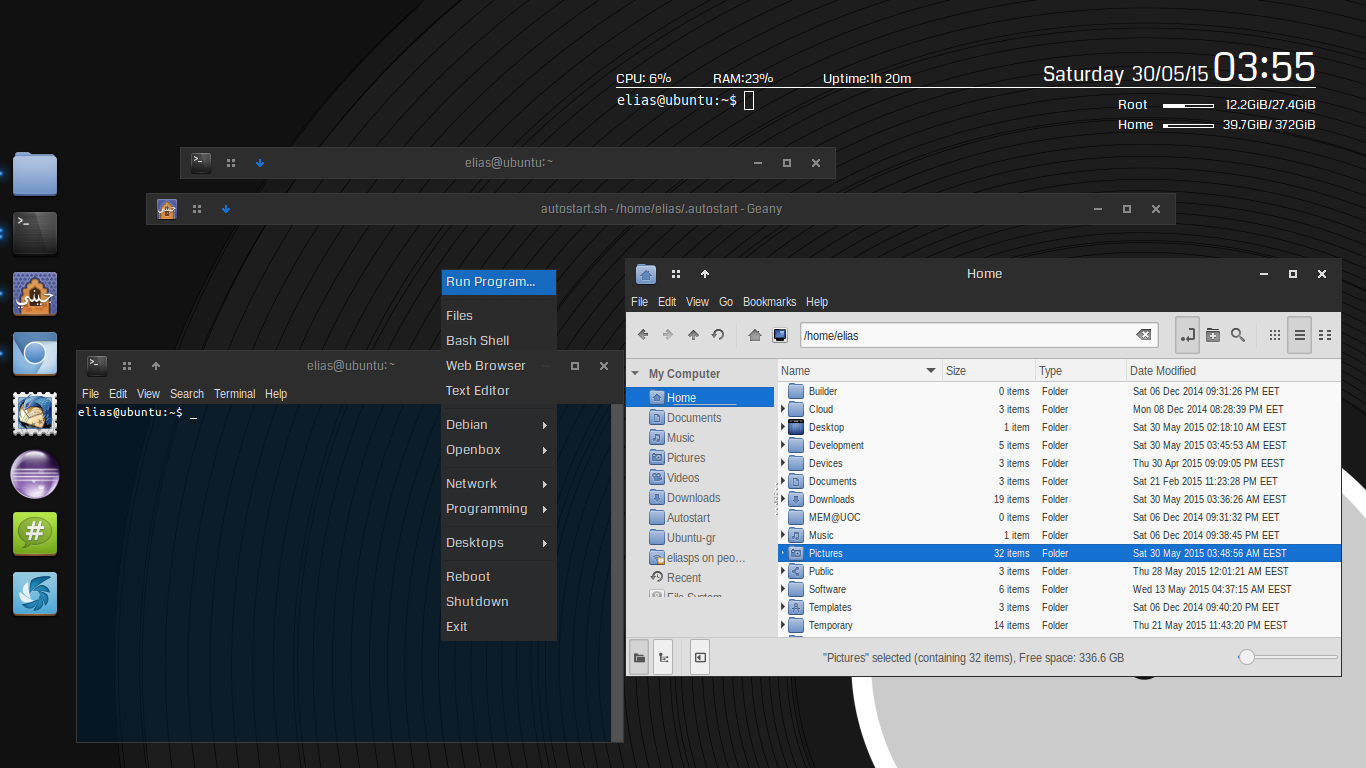Viewport: 1366px width, 768px height.
Task: Expand the Openbox submenu
Action: coord(499,450)
